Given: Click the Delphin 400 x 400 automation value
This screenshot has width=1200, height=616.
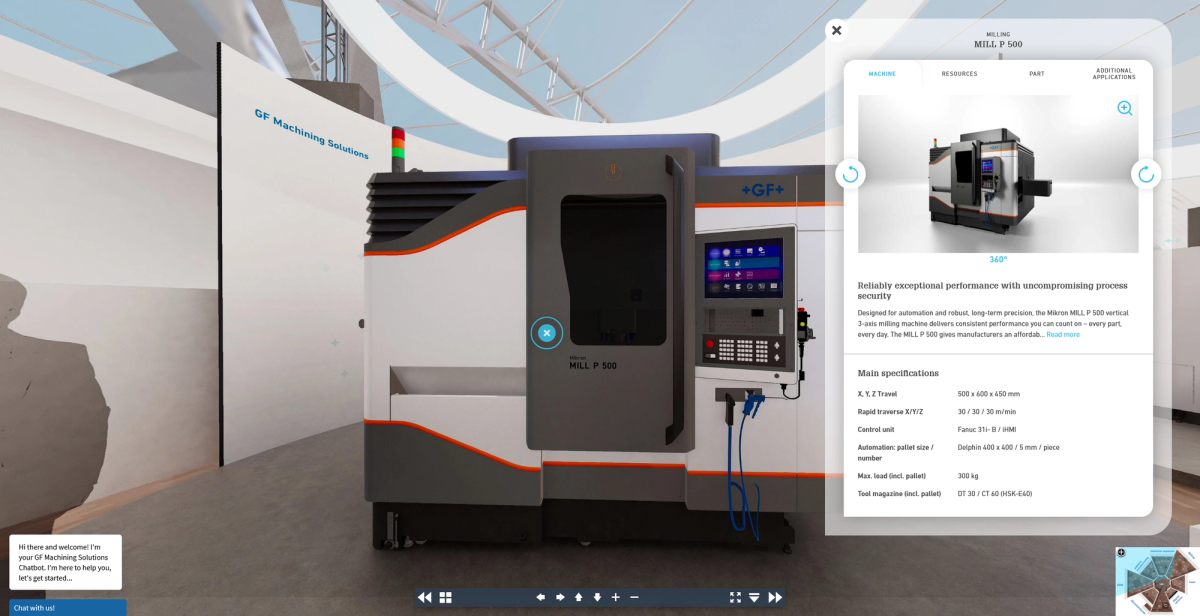Looking at the screenshot, I should coord(1008,447).
